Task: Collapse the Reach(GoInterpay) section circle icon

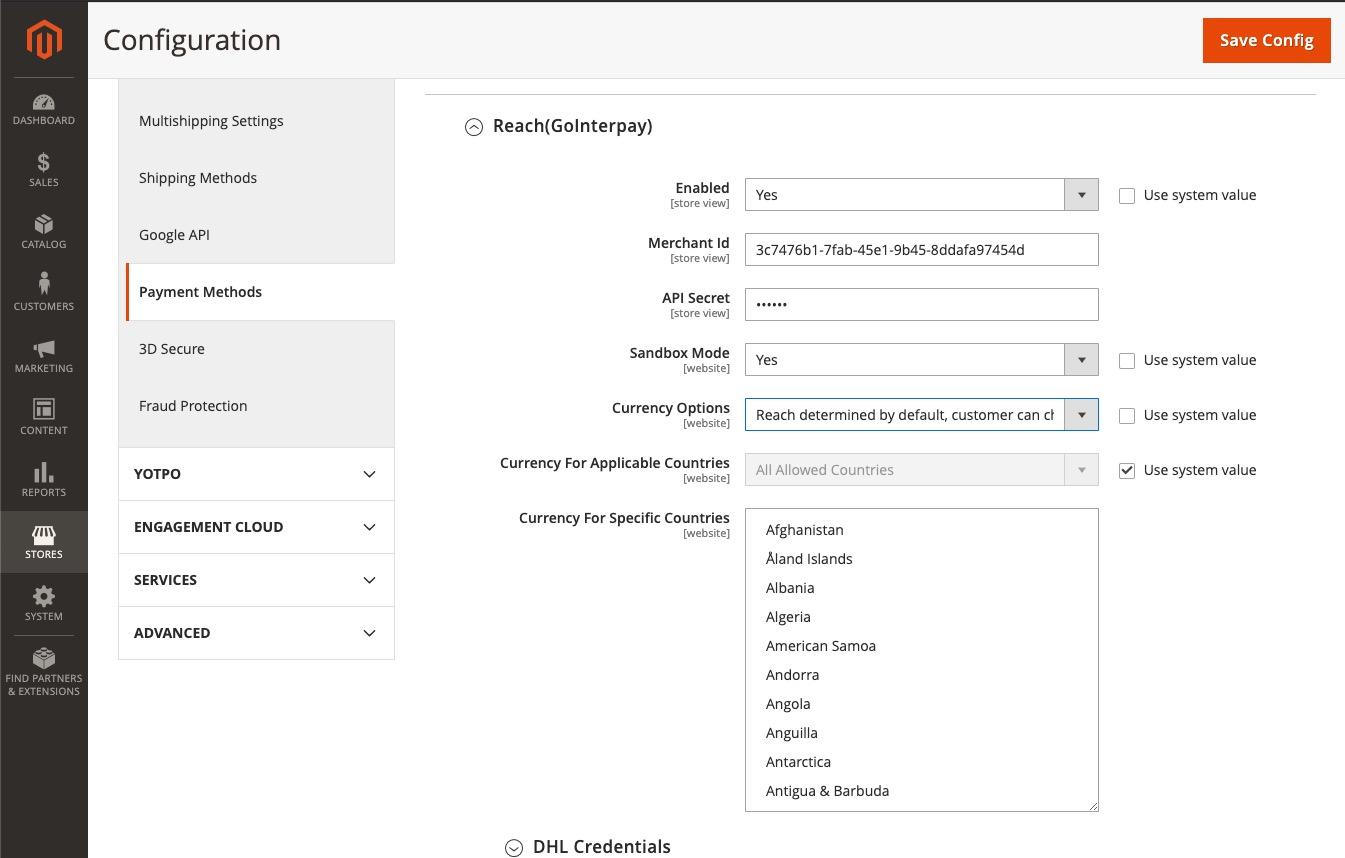Action: [x=474, y=127]
